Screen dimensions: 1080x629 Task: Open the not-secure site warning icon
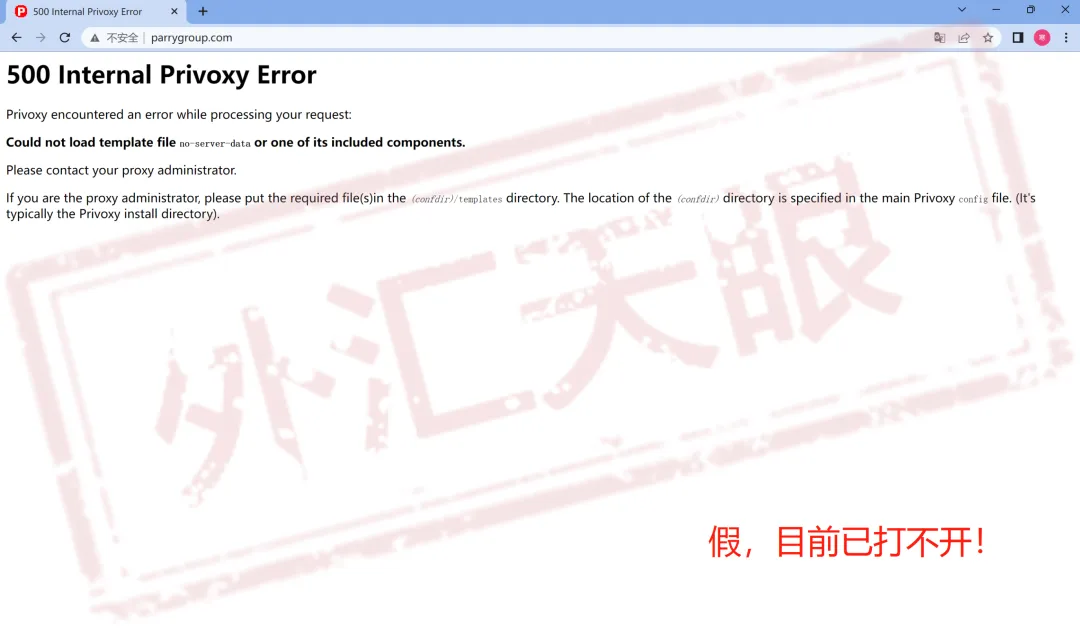pos(95,38)
